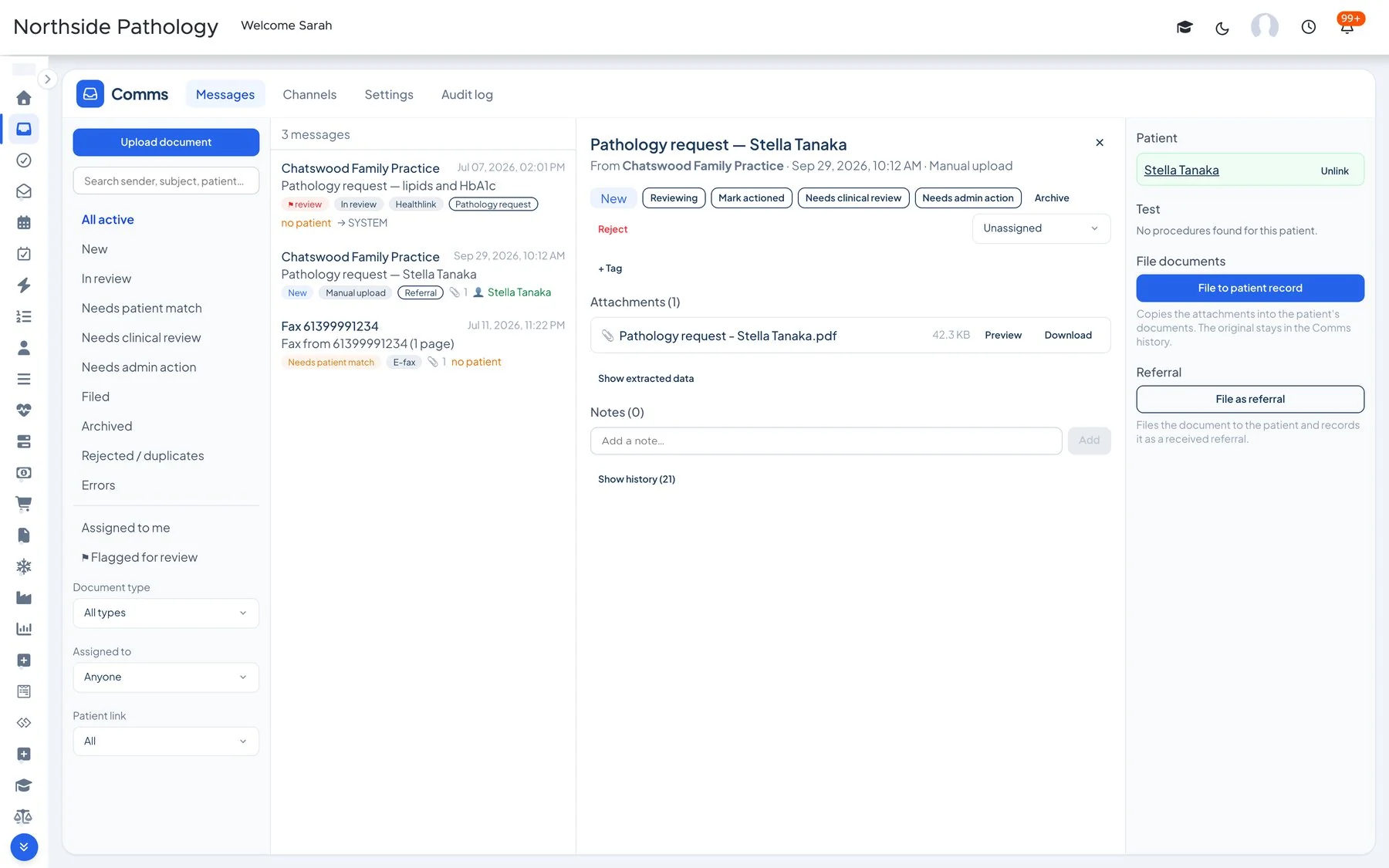The width and height of the screenshot is (1389, 868).
Task: Click the graduation cap icon in header
Action: 1185,28
